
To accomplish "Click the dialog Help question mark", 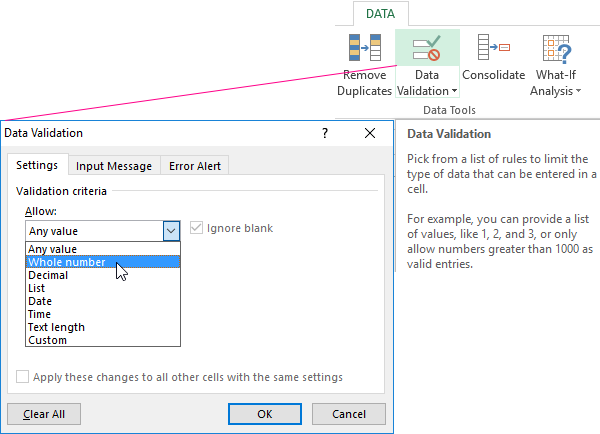I will click(x=325, y=133).
